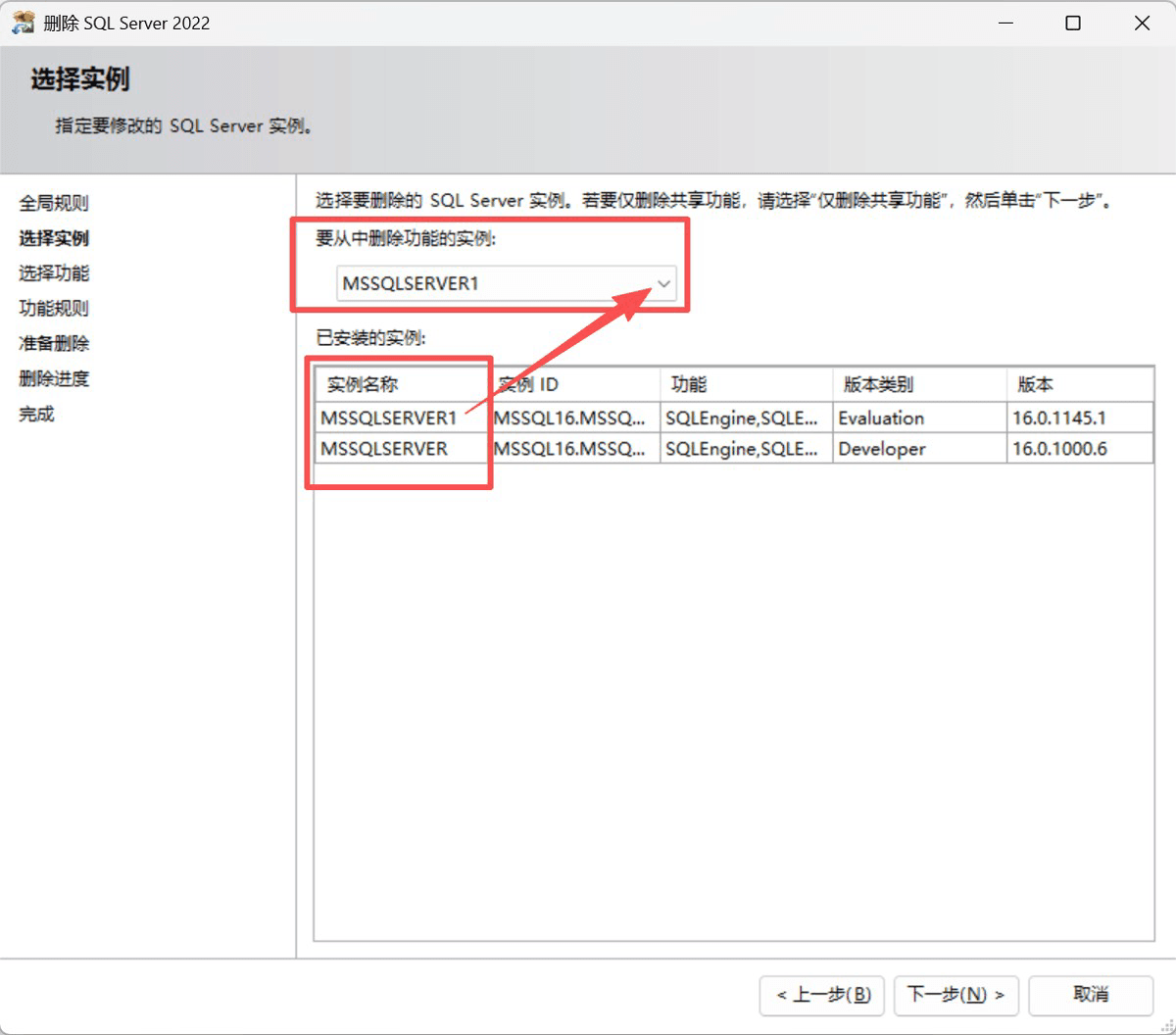The width and height of the screenshot is (1176, 1035).
Task: Select MSSQLSERVER row in instances table
Action: click(734, 448)
